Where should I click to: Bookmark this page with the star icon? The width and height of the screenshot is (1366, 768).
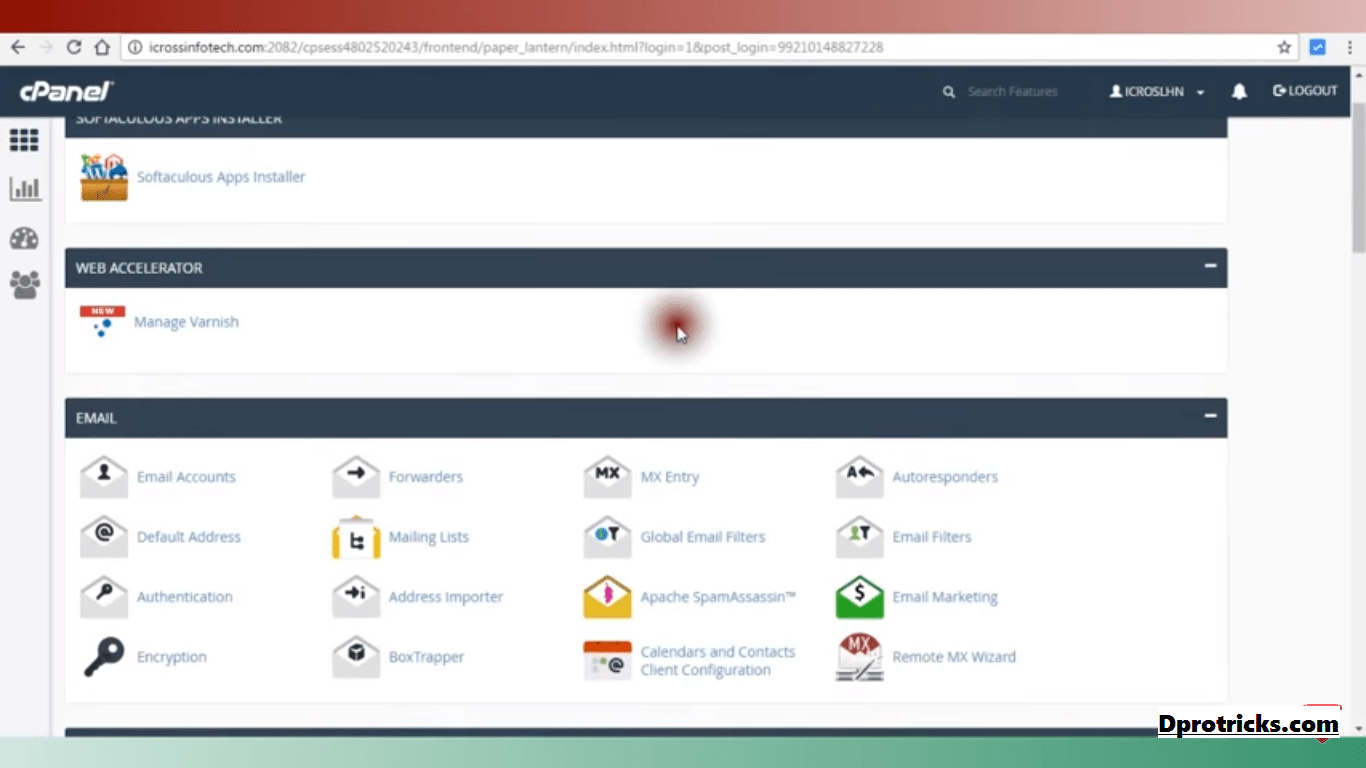click(x=1285, y=47)
